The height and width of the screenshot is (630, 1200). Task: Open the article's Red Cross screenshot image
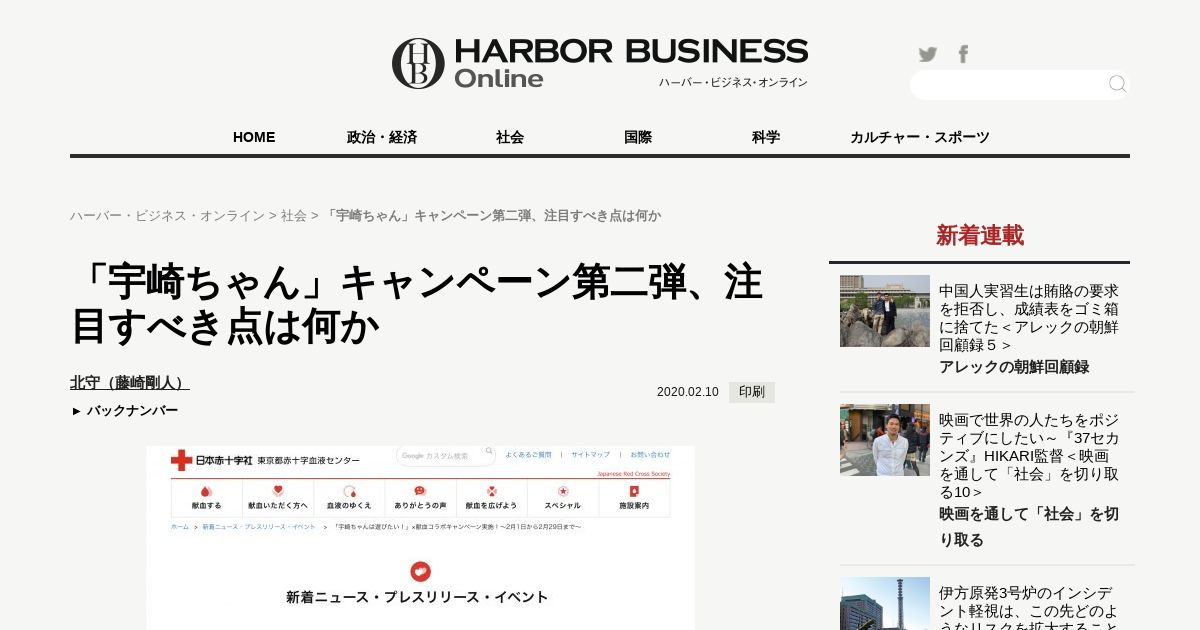coord(420,538)
